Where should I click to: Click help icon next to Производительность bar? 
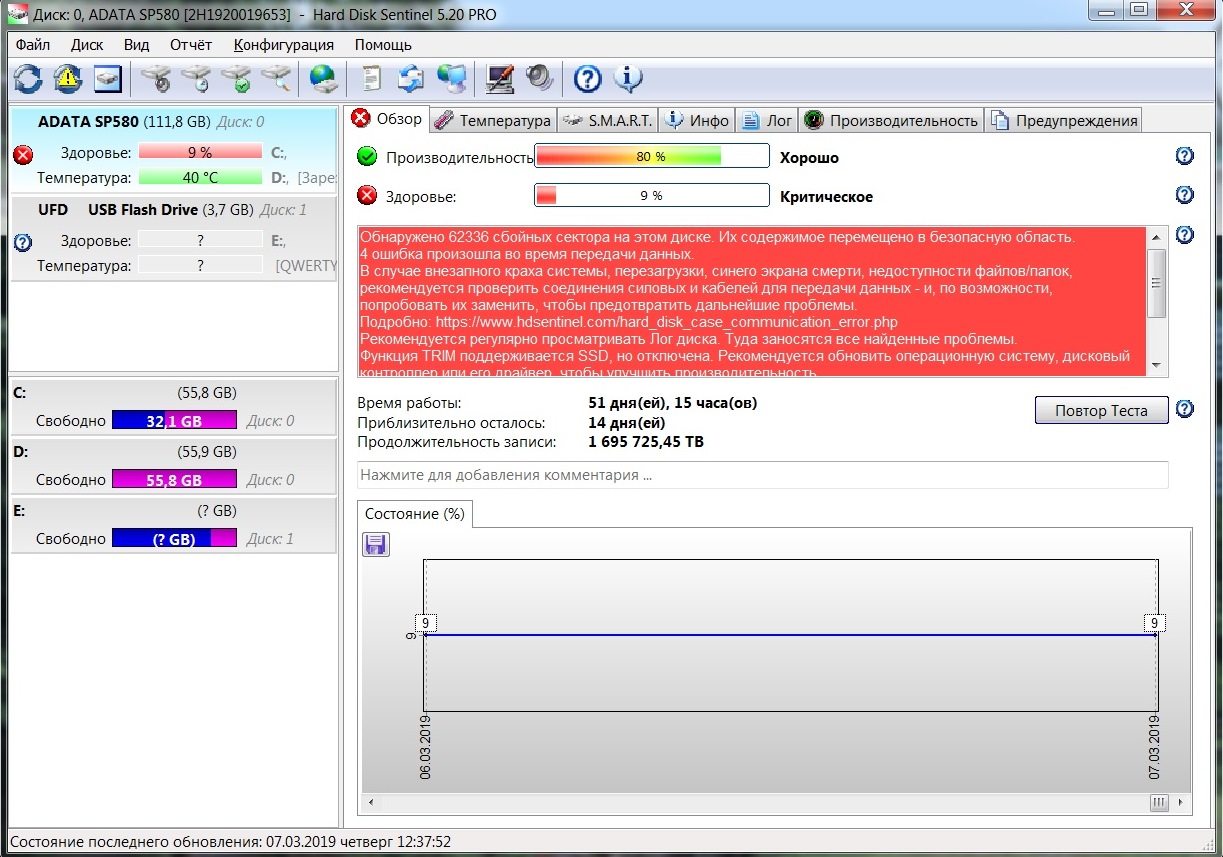[x=1185, y=156]
